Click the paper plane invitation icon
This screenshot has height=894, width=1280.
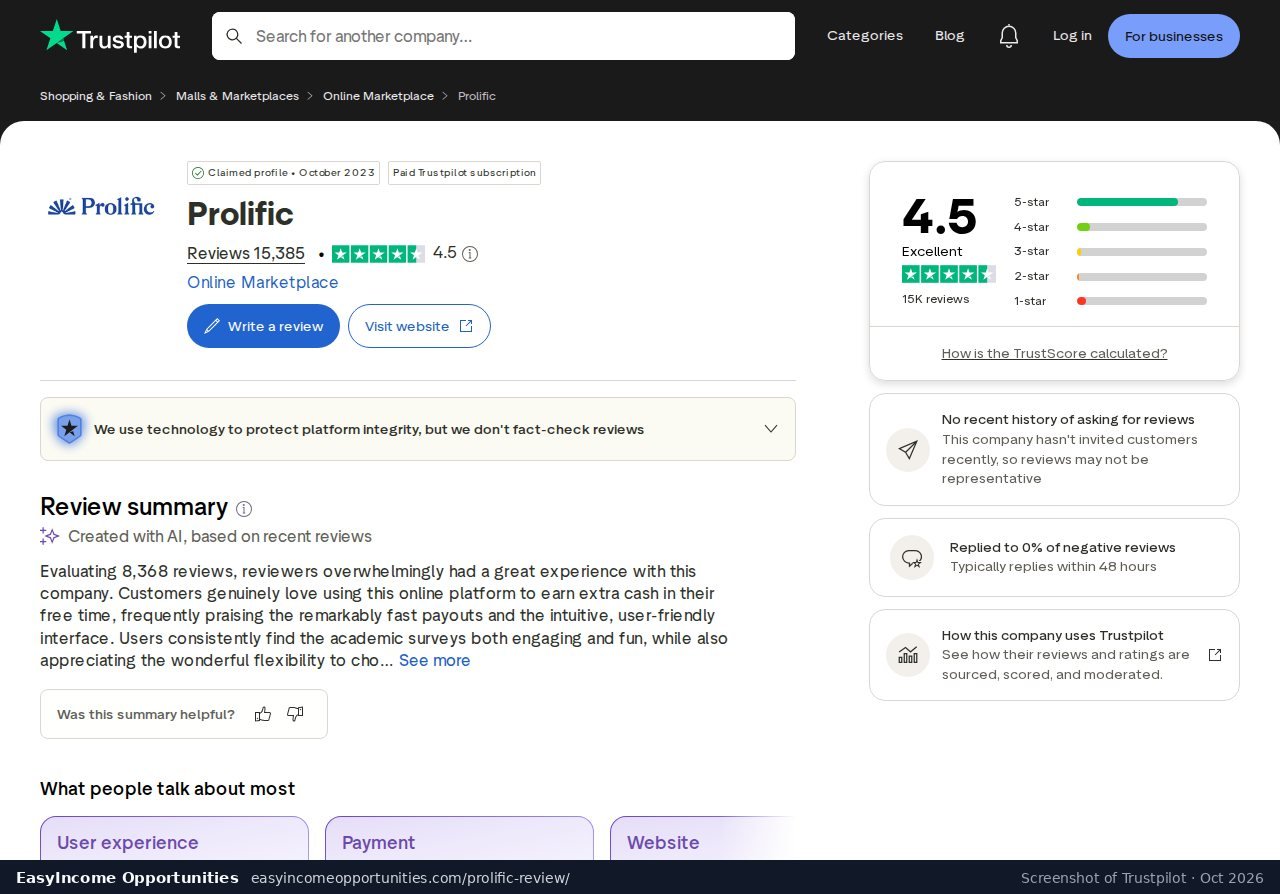click(908, 450)
